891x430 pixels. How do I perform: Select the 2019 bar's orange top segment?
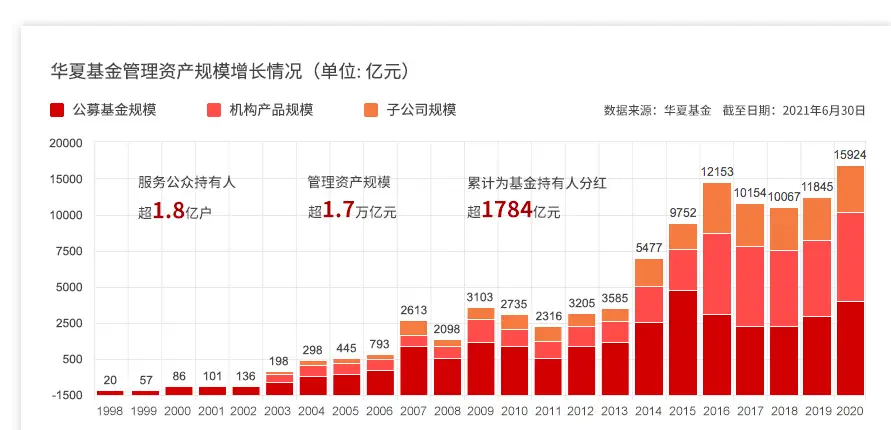817,219
